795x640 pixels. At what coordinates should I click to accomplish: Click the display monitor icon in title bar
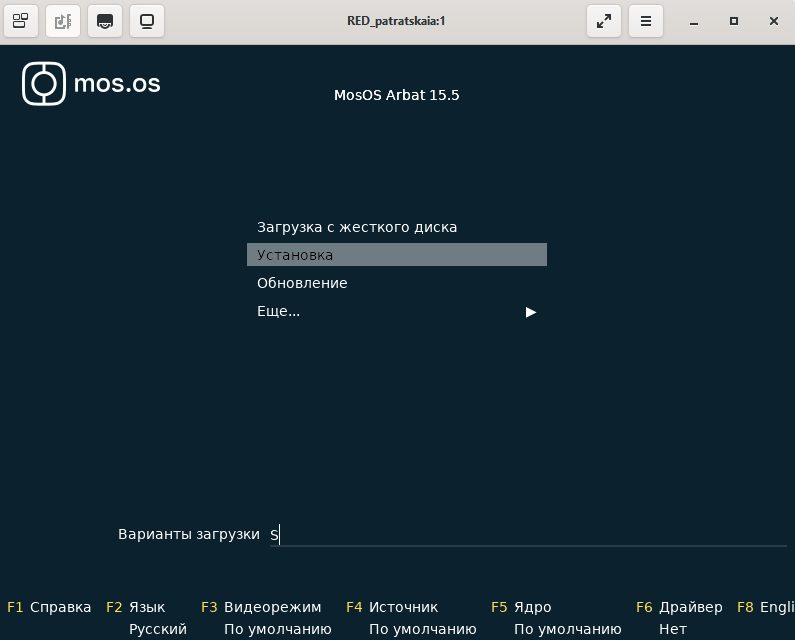pos(147,21)
